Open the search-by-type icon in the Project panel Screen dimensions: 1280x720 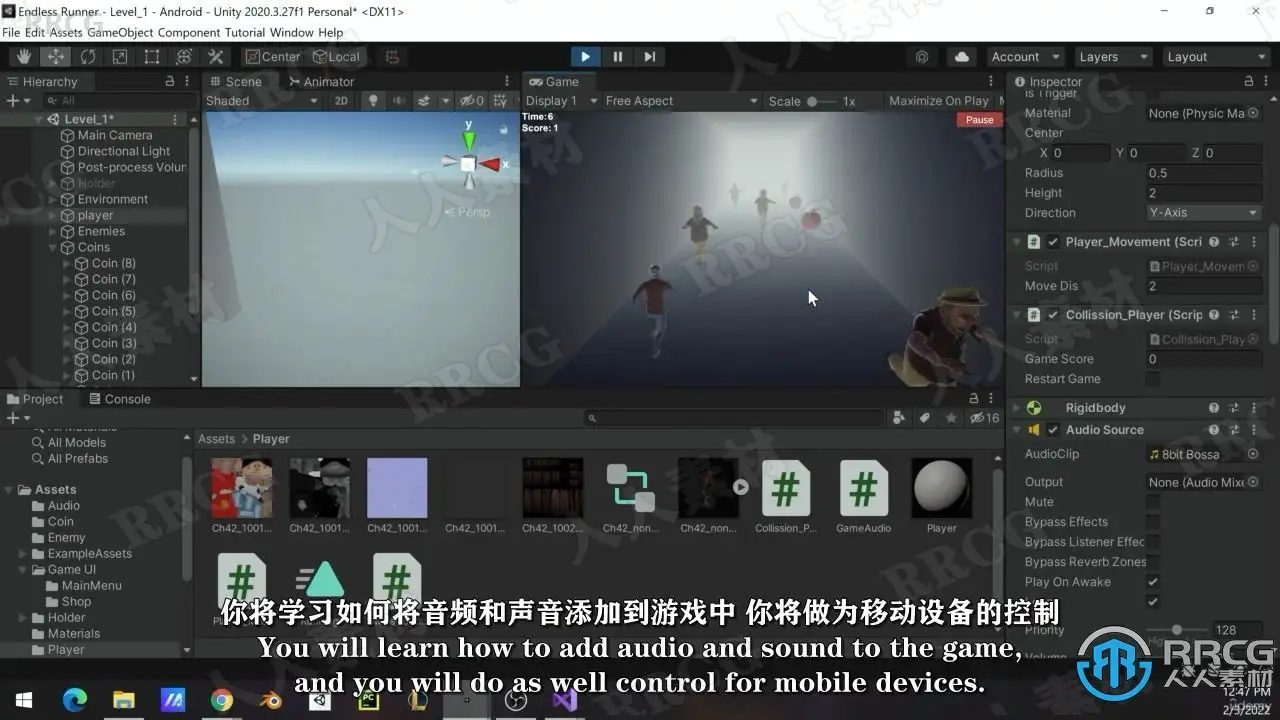898,418
